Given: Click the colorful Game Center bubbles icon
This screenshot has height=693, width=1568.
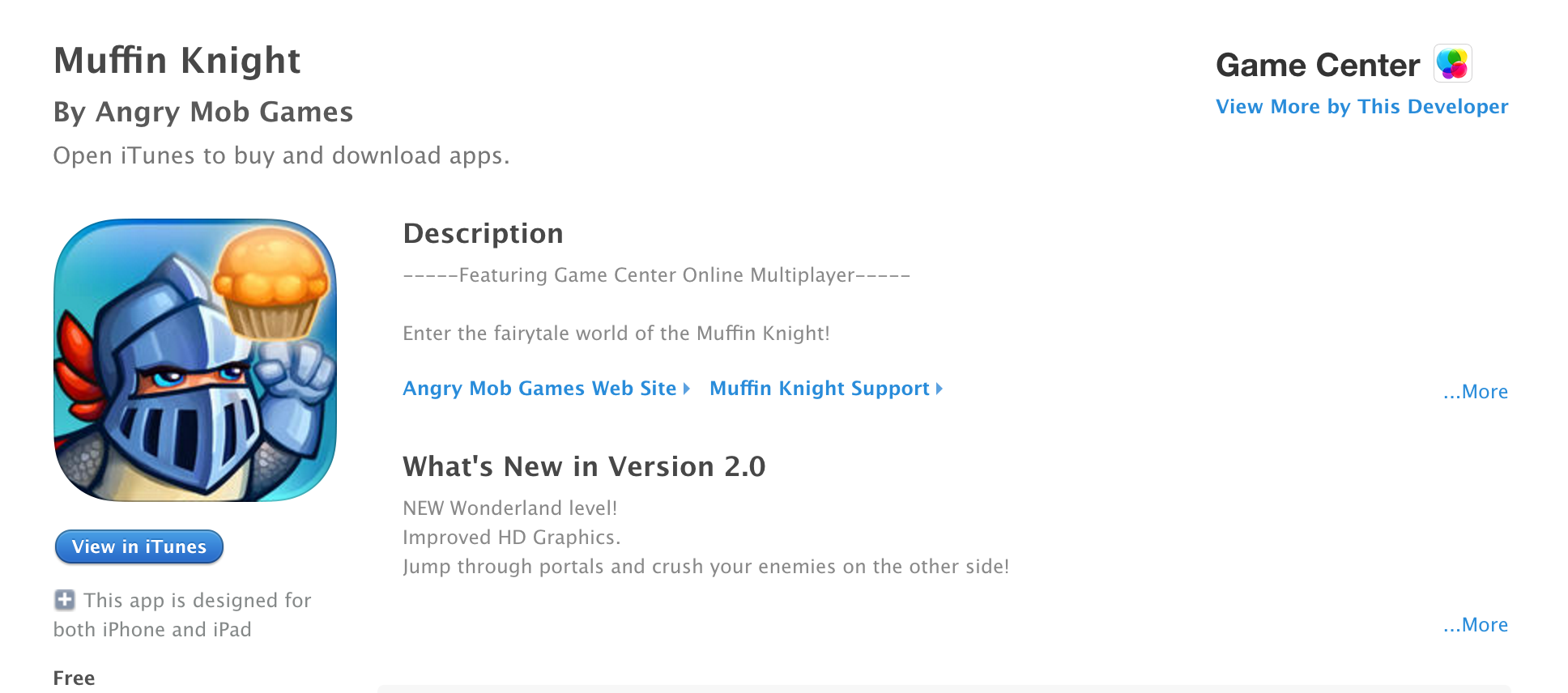Looking at the screenshot, I should [1454, 65].
